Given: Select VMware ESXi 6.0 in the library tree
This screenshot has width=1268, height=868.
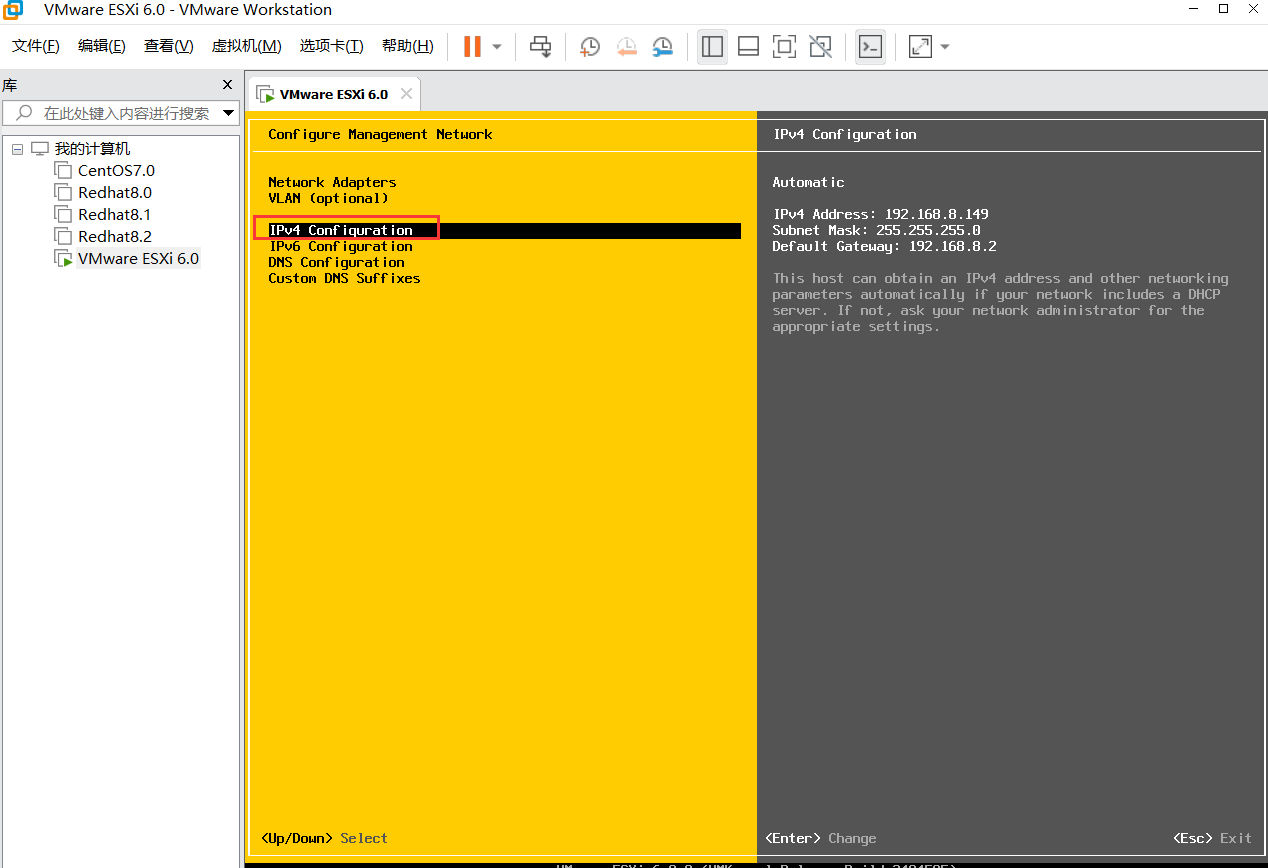Looking at the screenshot, I should tap(138, 259).
